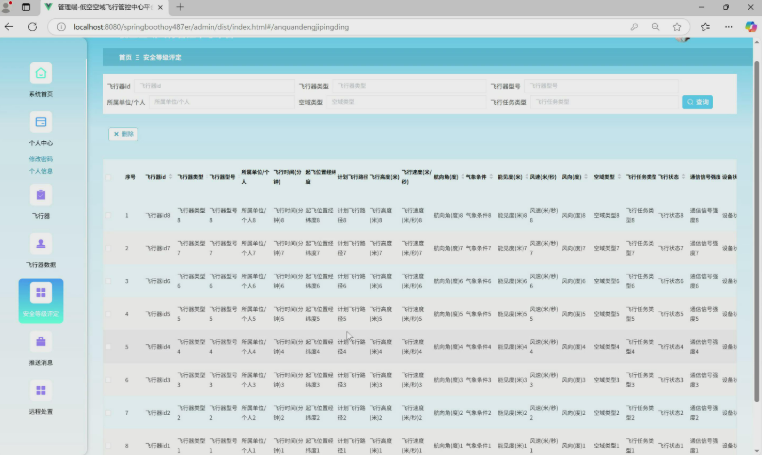
Task: Add page to favorites with star icon
Action: click(677, 27)
